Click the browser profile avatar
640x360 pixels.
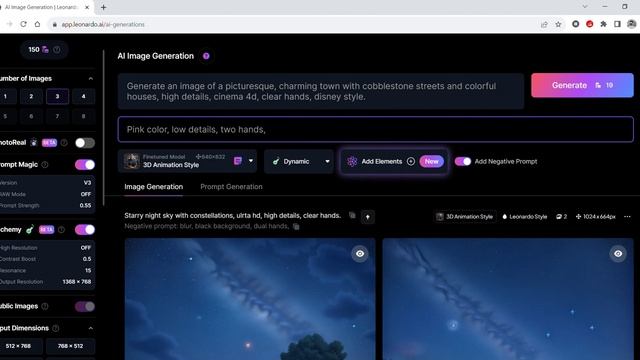(631, 24)
